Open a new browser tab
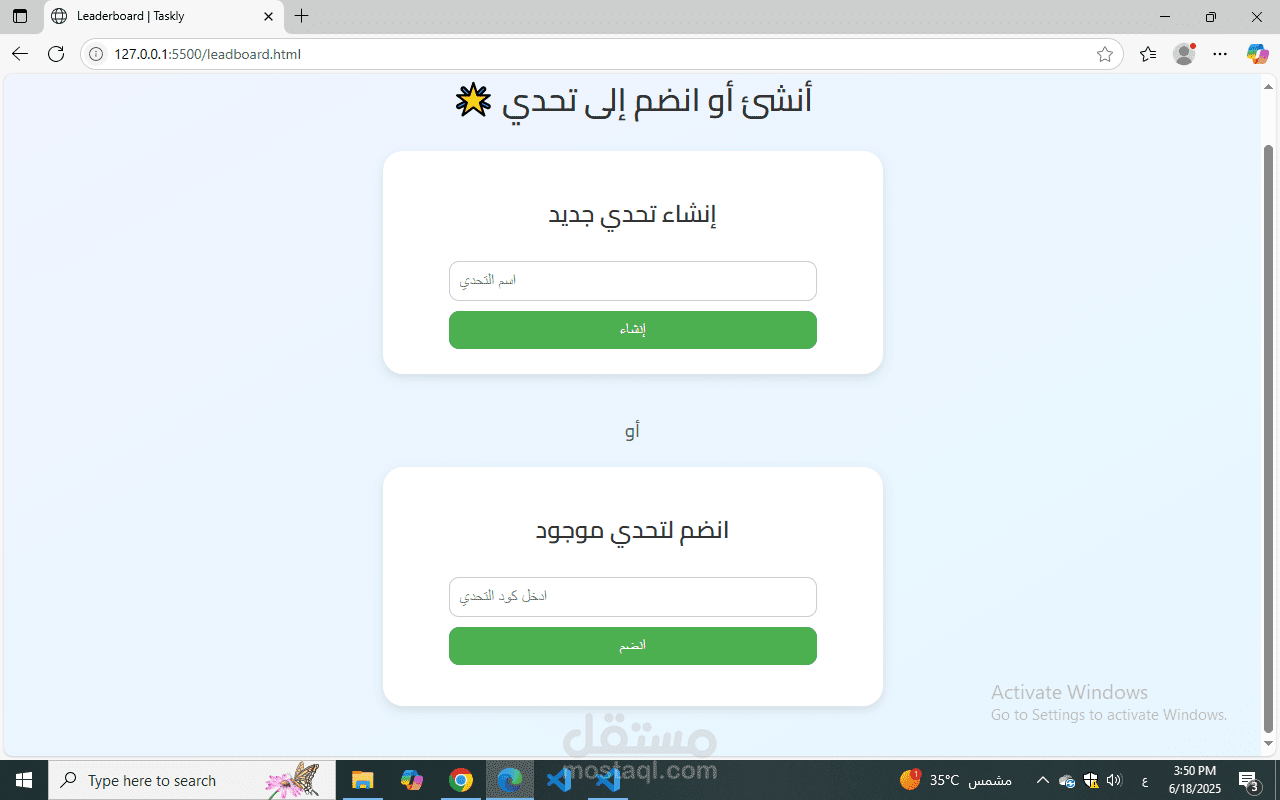This screenshot has width=1280, height=800. pos(302,16)
